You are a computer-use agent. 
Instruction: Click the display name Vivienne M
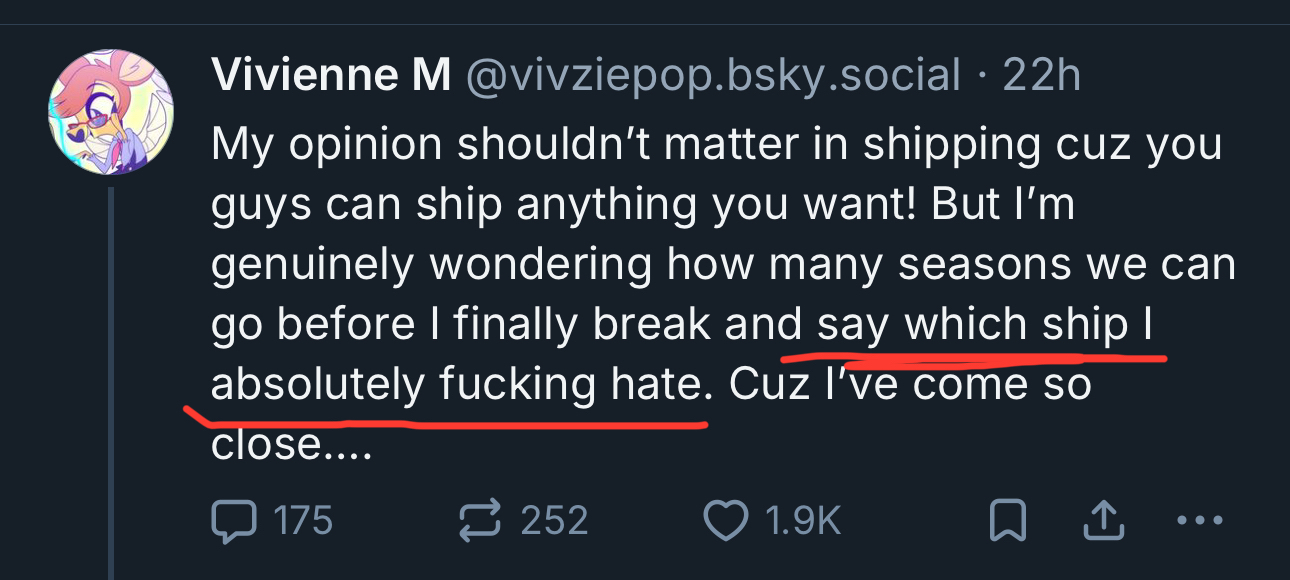331,76
